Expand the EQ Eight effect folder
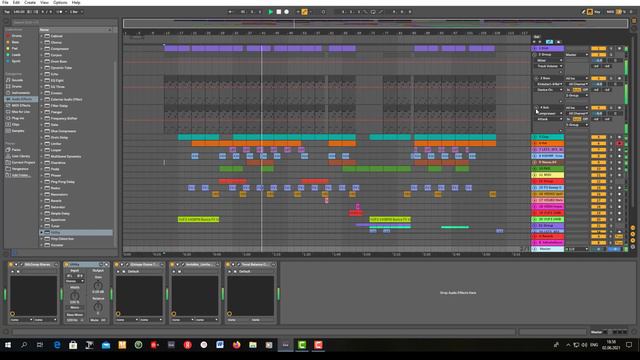The width and height of the screenshot is (640, 360). pos(42,80)
